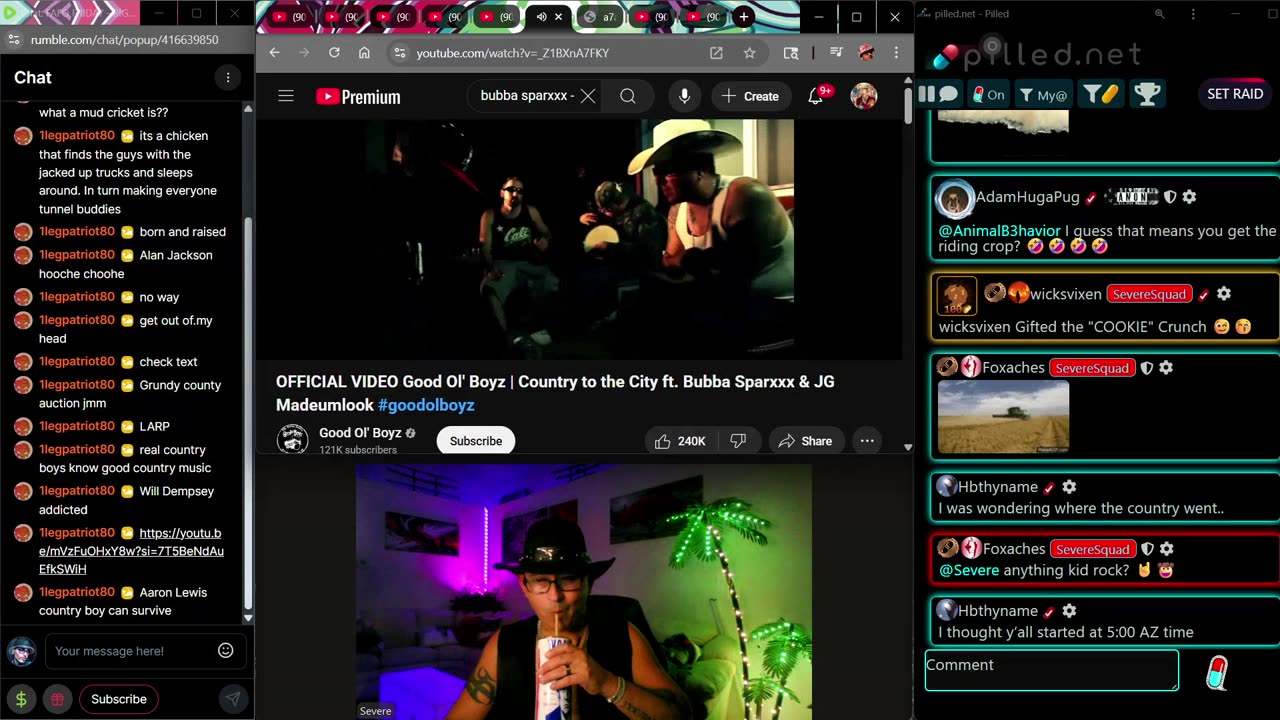Click AdamHugaPug username in Pilled chat

(1027, 197)
